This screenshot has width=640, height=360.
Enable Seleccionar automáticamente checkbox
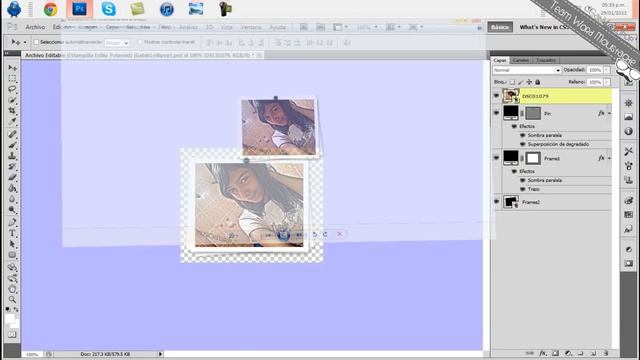(36, 42)
